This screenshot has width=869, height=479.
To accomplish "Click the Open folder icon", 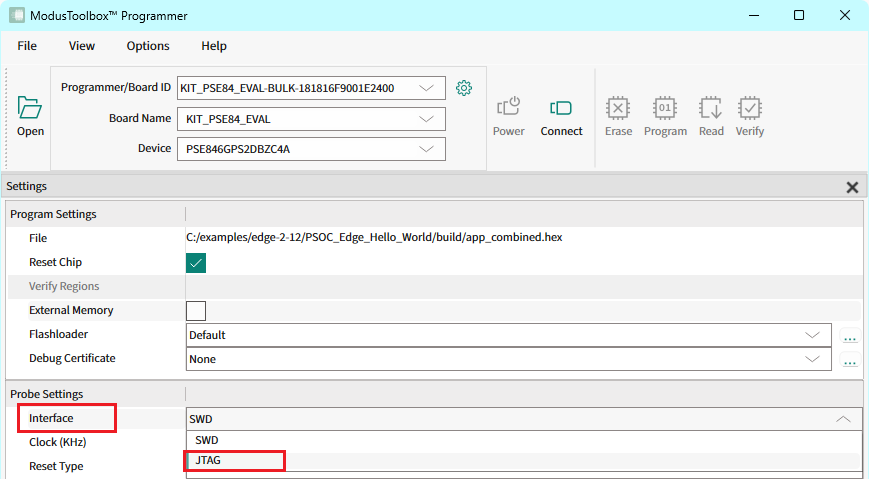I will tap(30, 108).
